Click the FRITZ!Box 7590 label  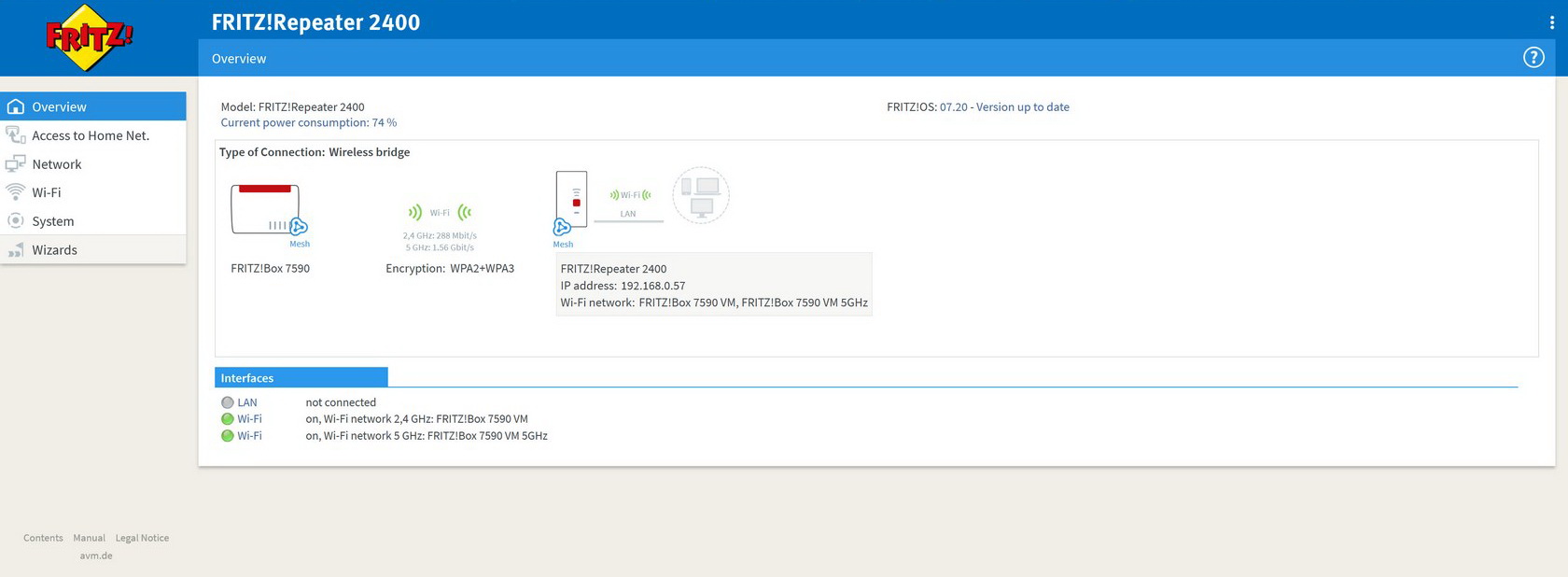tap(271, 269)
